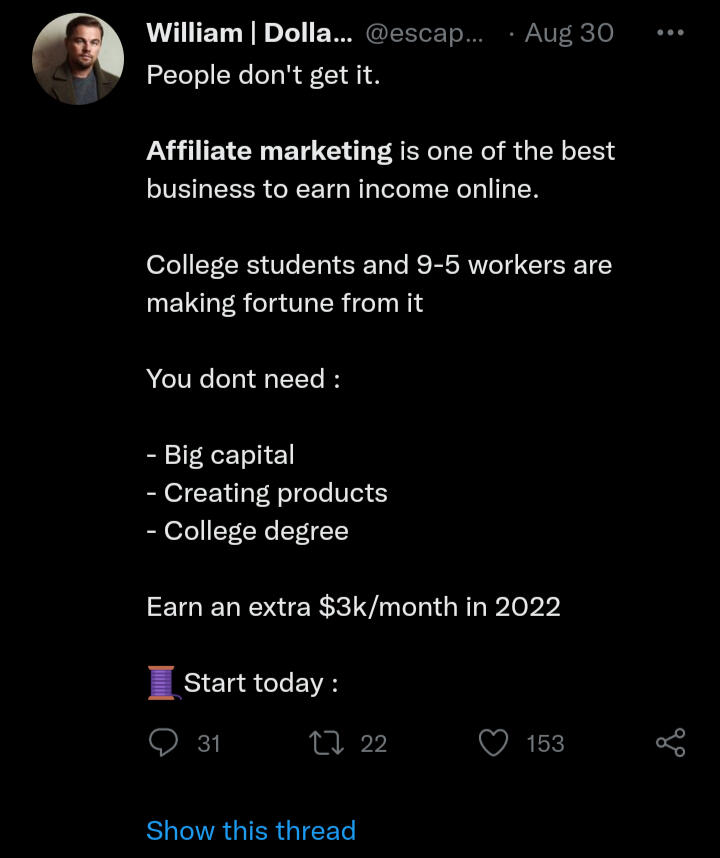Open the share icon menu
The width and height of the screenshot is (720, 858).
[670, 743]
